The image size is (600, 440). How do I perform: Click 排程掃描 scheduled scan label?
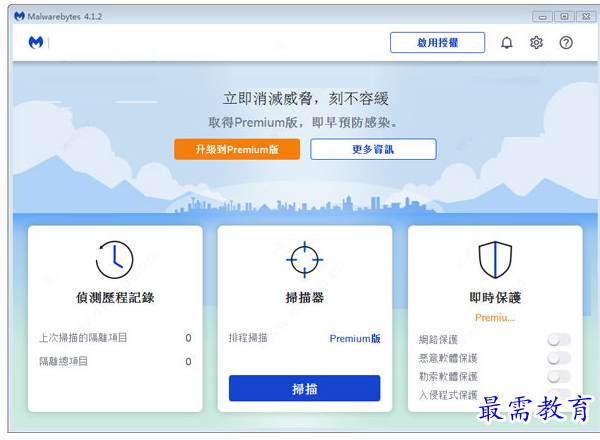click(x=248, y=338)
